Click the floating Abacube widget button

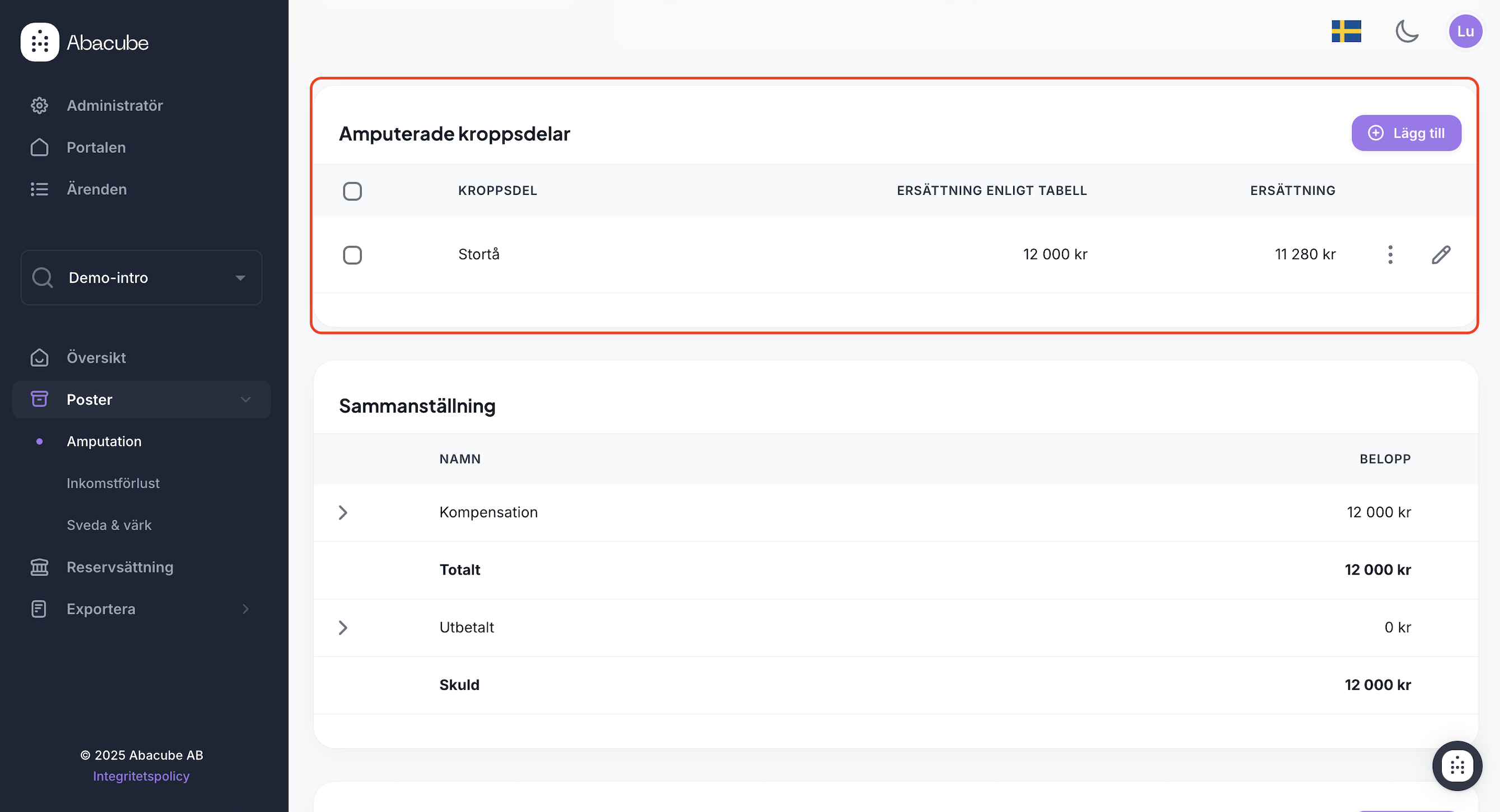tap(1456, 766)
